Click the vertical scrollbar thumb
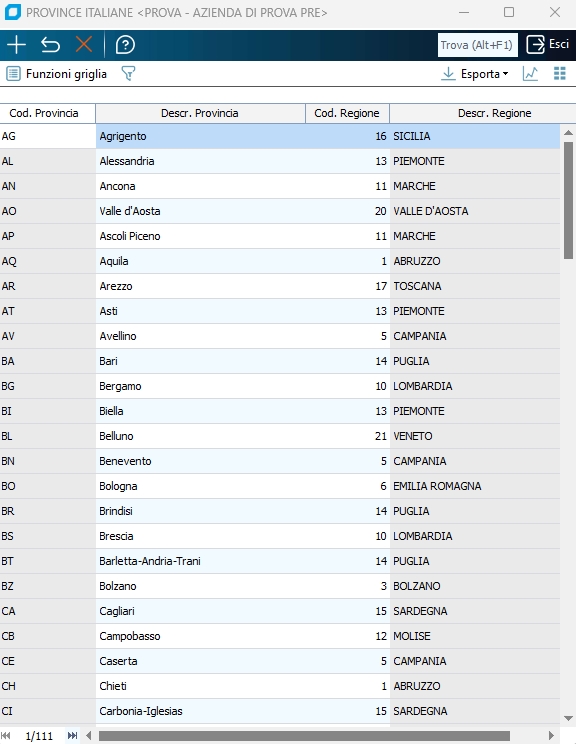The image size is (576, 744). point(568,200)
